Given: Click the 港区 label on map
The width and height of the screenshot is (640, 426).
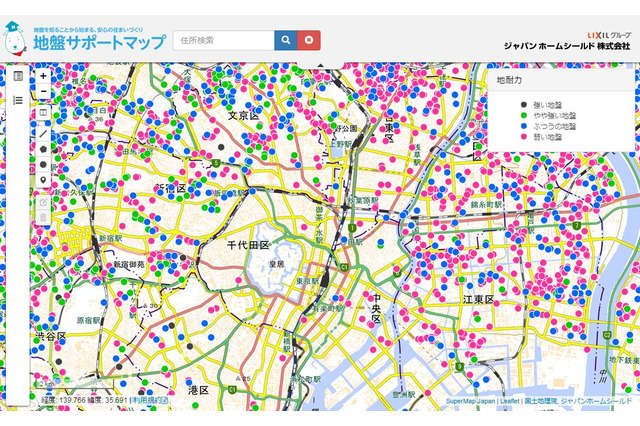Looking at the screenshot, I should click(199, 390).
